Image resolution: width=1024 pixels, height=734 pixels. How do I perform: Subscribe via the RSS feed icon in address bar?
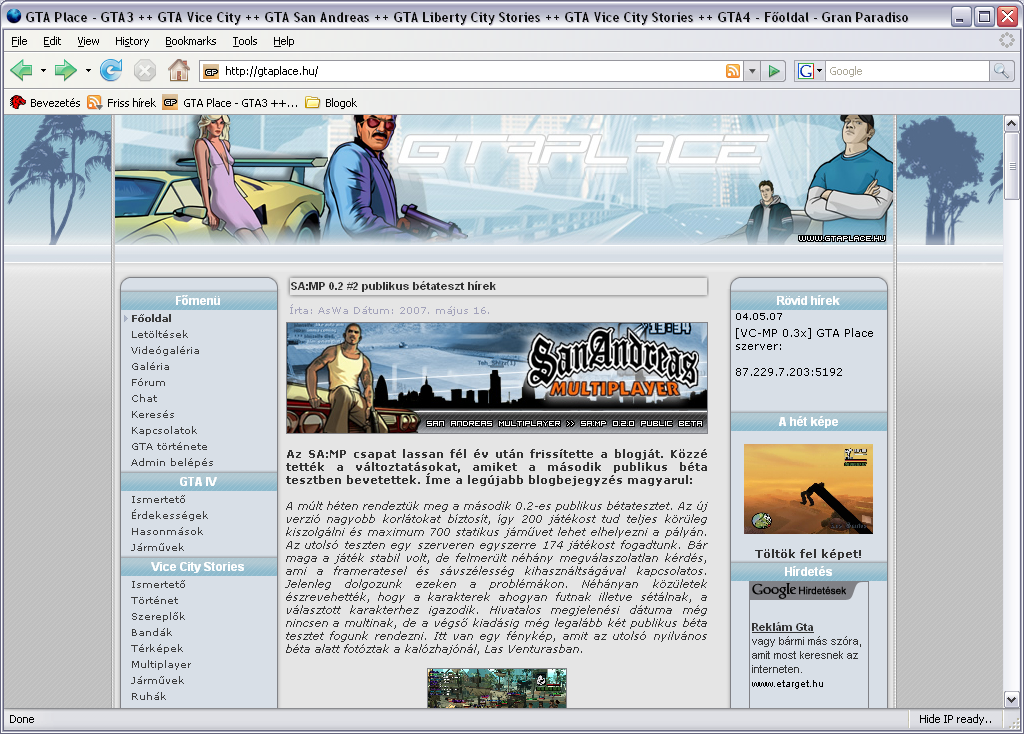pos(733,71)
